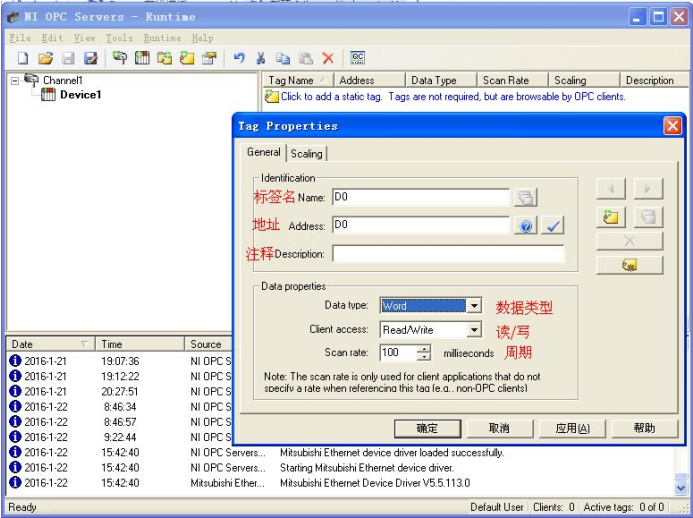Open the Help menu

202,38
